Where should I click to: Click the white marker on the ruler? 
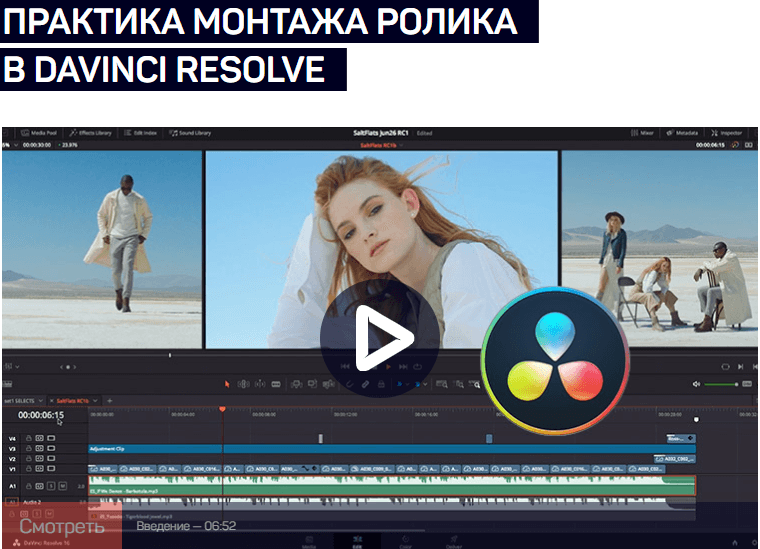click(696, 420)
